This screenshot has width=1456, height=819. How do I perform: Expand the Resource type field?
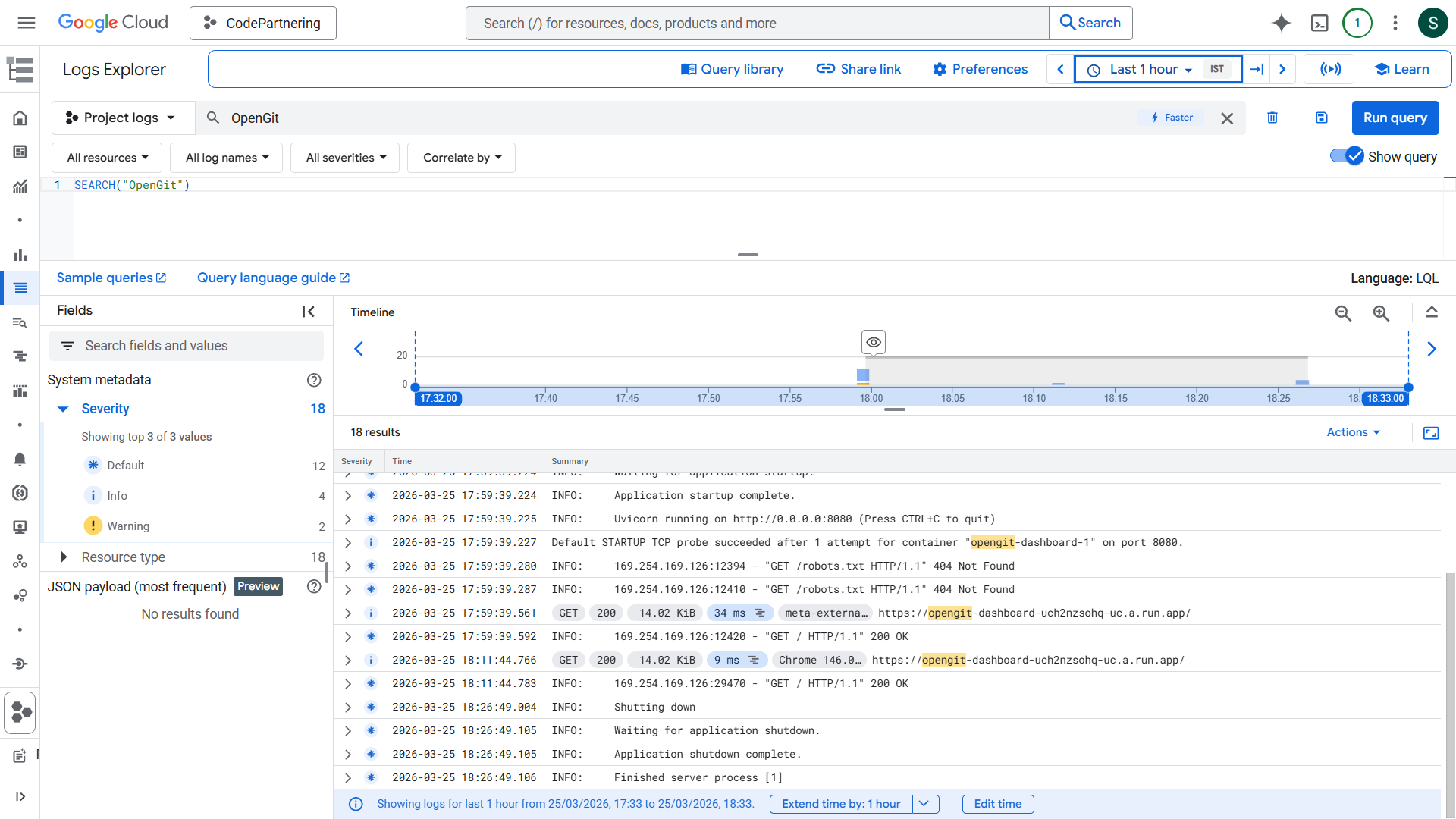coord(64,557)
